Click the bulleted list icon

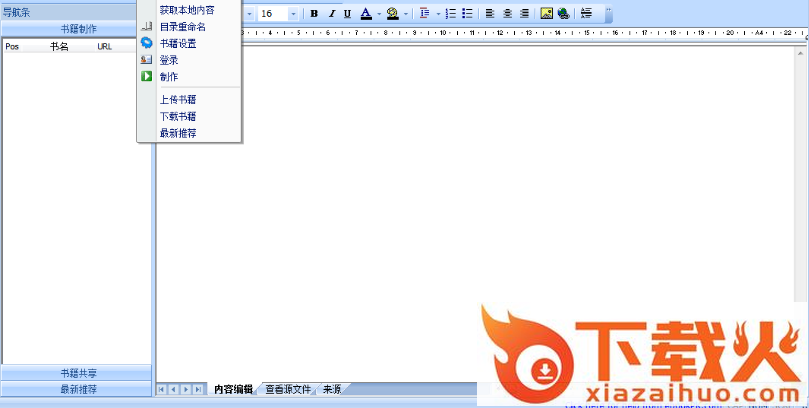(x=467, y=14)
